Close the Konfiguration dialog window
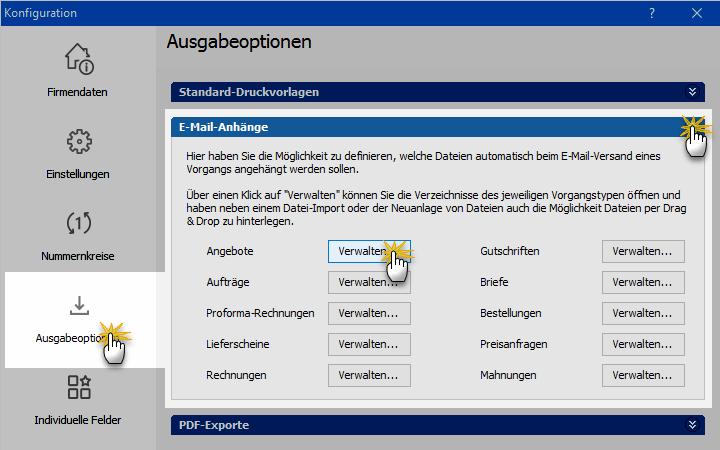The height and width of the screenshot is (450, 720). 697,13
